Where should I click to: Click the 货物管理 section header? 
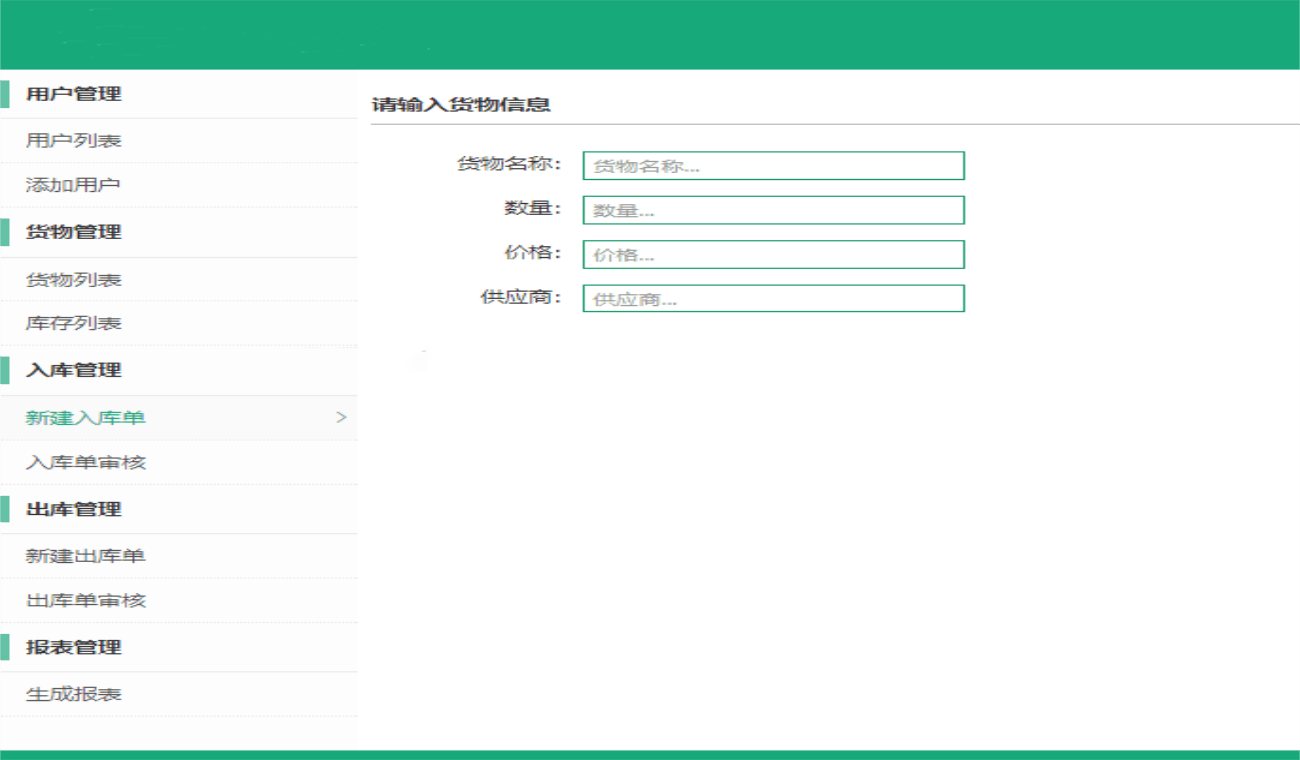click(73, 232)
